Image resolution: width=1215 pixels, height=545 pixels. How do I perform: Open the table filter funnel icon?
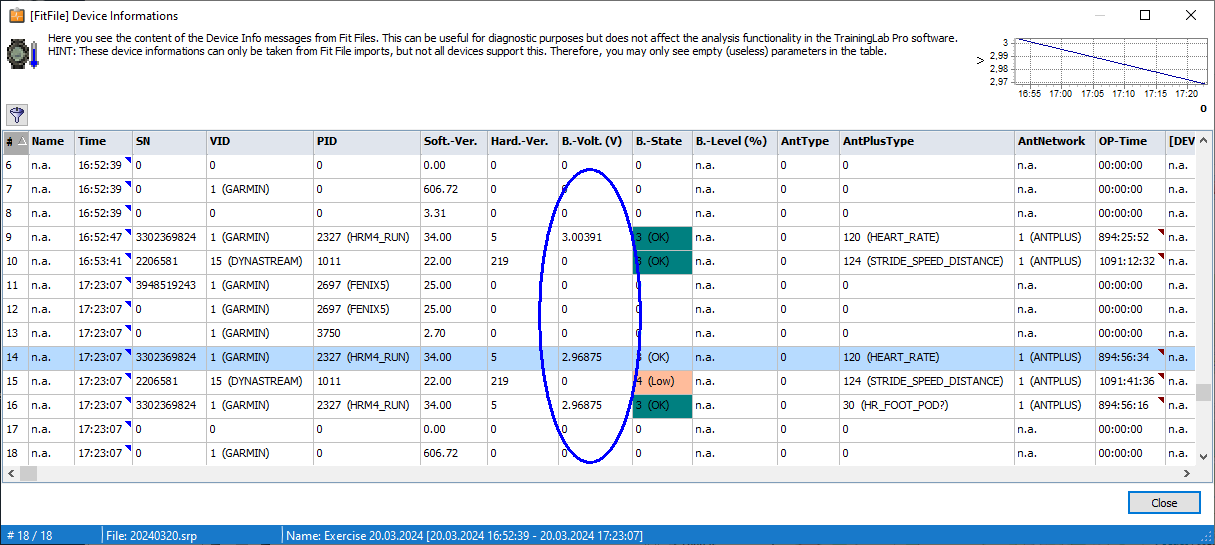click(x=17, y=114)
